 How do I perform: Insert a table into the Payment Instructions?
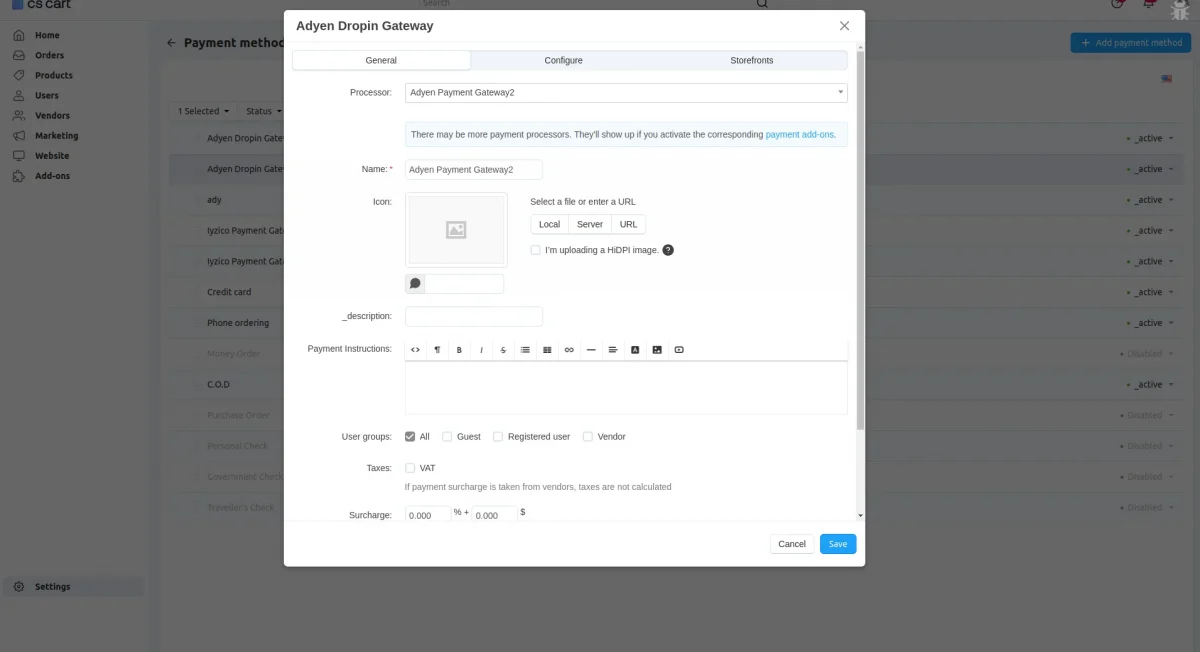(x=547, y=349)
